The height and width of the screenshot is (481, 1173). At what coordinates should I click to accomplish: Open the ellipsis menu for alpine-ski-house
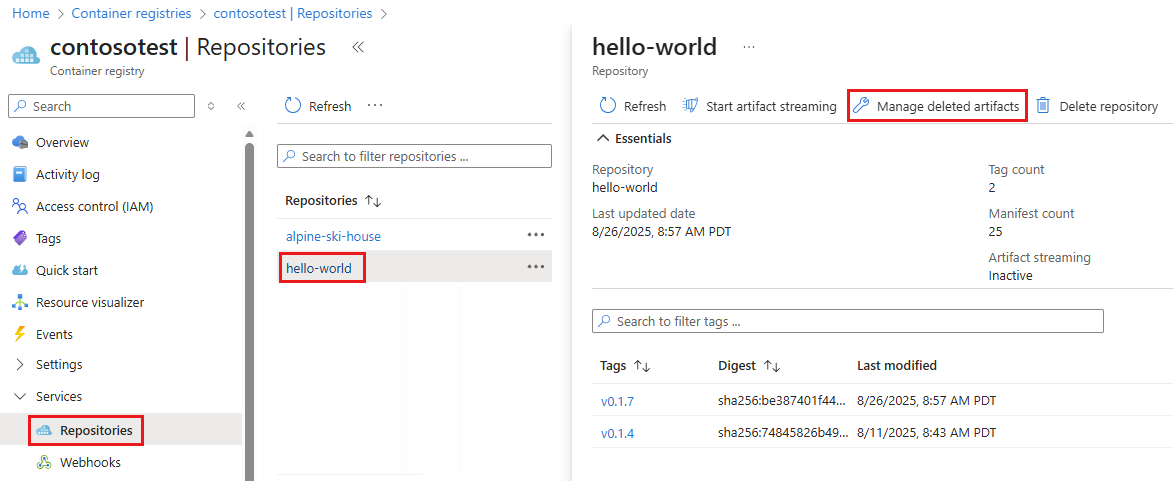tap(536, 235)
